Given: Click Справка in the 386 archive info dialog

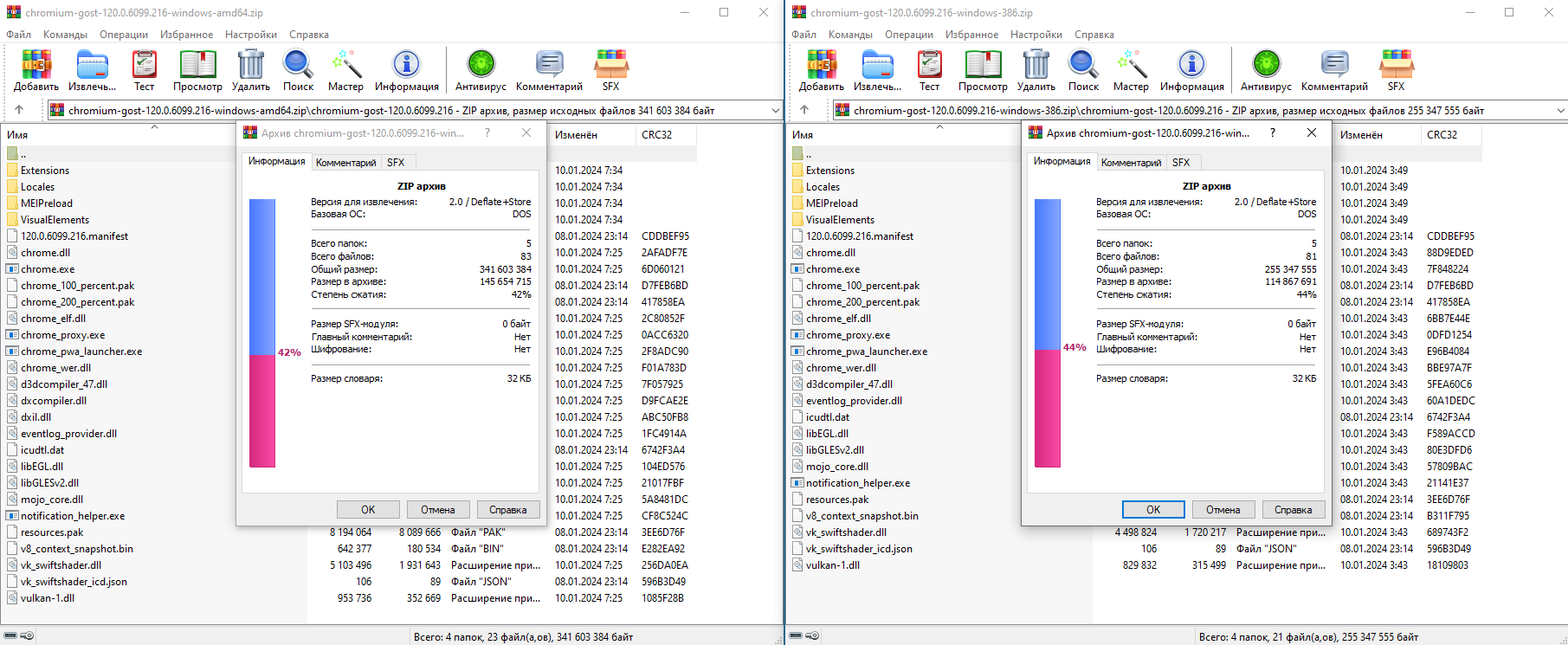Looking at the screenshot, I should [x=1293, y=510].
